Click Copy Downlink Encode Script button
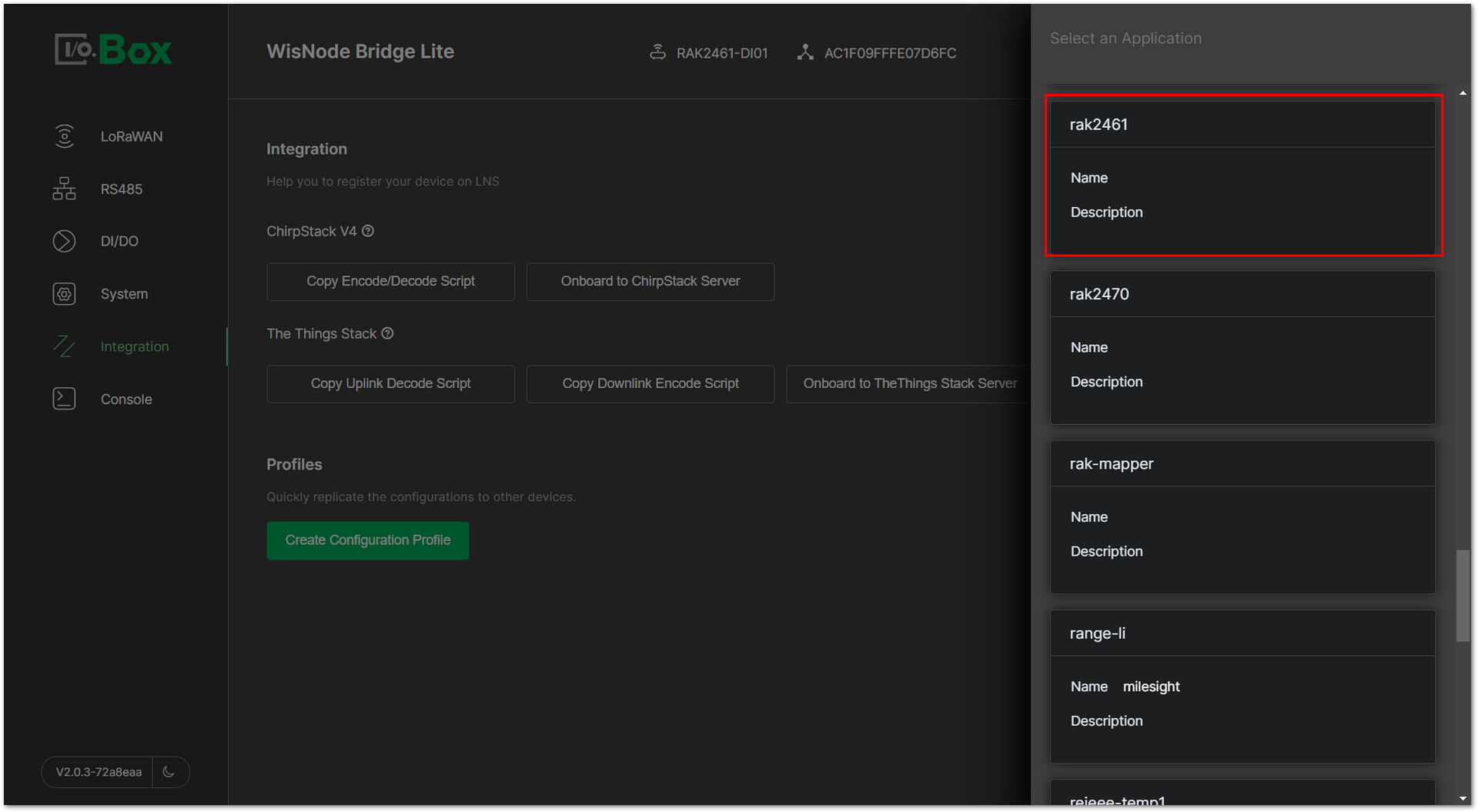Screen dimensions: 1478x812 pos(650,384)
